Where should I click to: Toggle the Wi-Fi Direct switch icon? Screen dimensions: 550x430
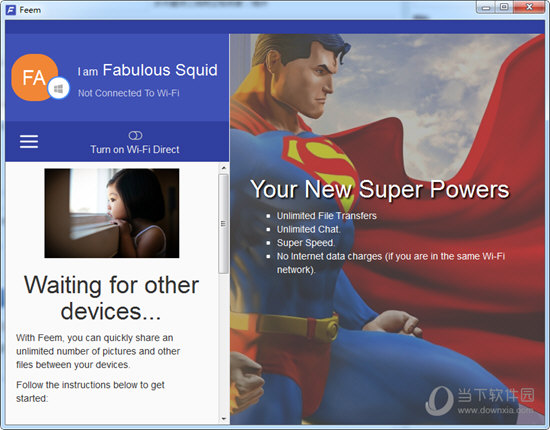135,135
